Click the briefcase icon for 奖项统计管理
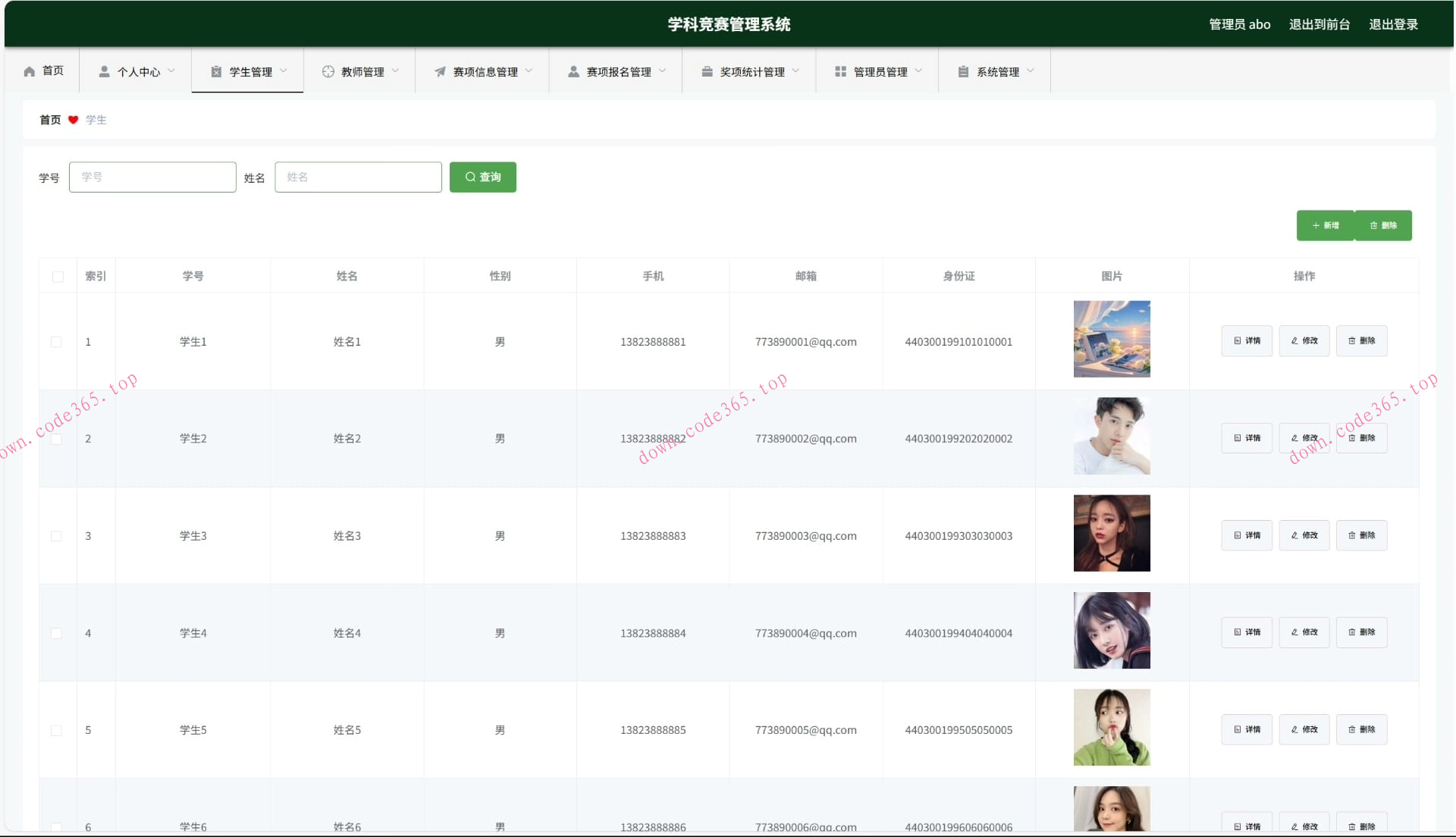Screen dimensions: 1456x837 pyautogui.click(x=707, y=71)
